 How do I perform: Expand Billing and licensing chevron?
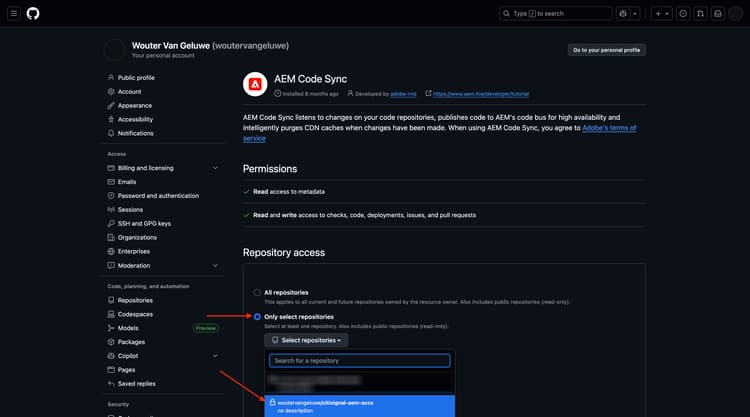(x=215, y=168)
